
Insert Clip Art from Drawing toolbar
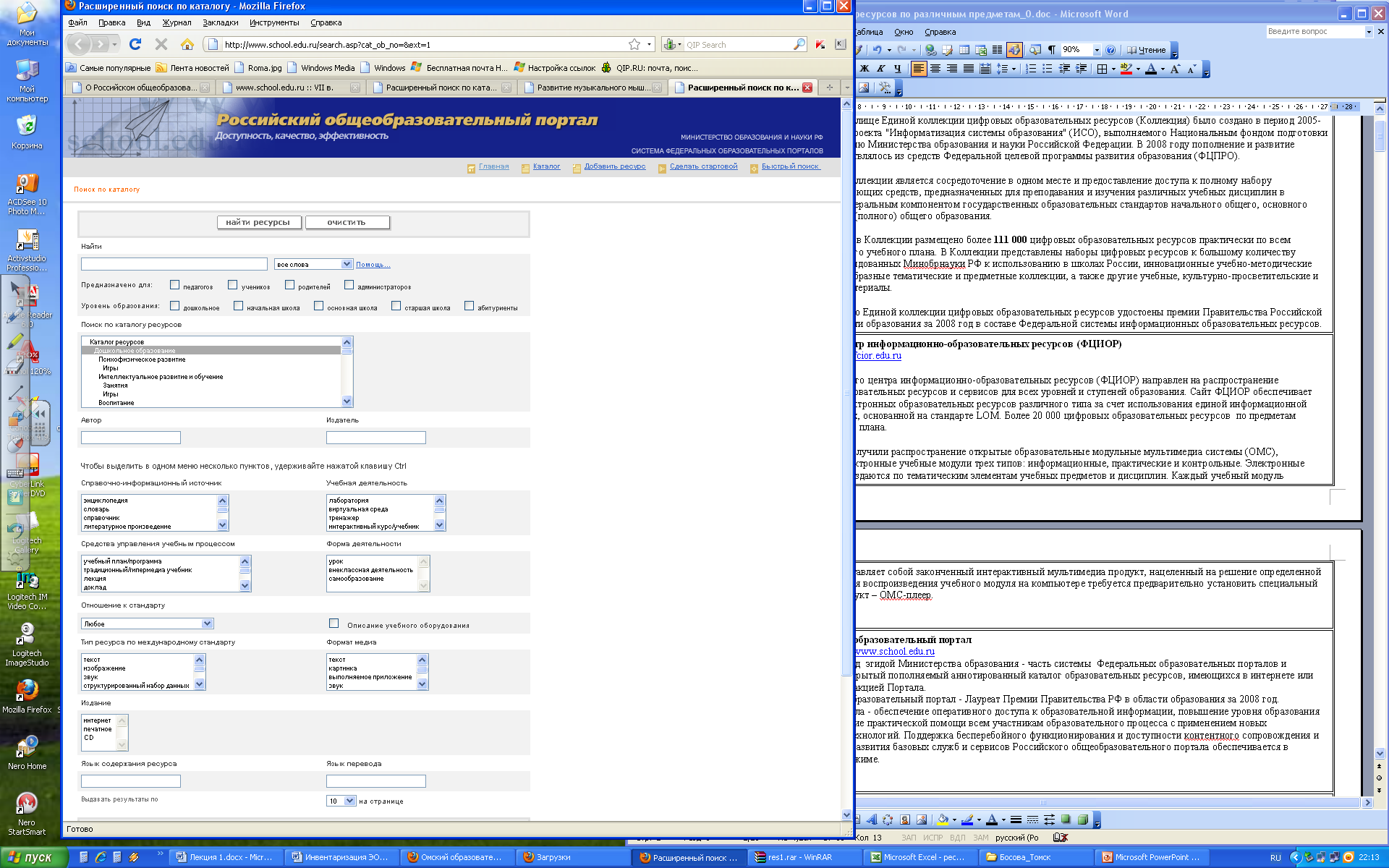tap(905, 820)
